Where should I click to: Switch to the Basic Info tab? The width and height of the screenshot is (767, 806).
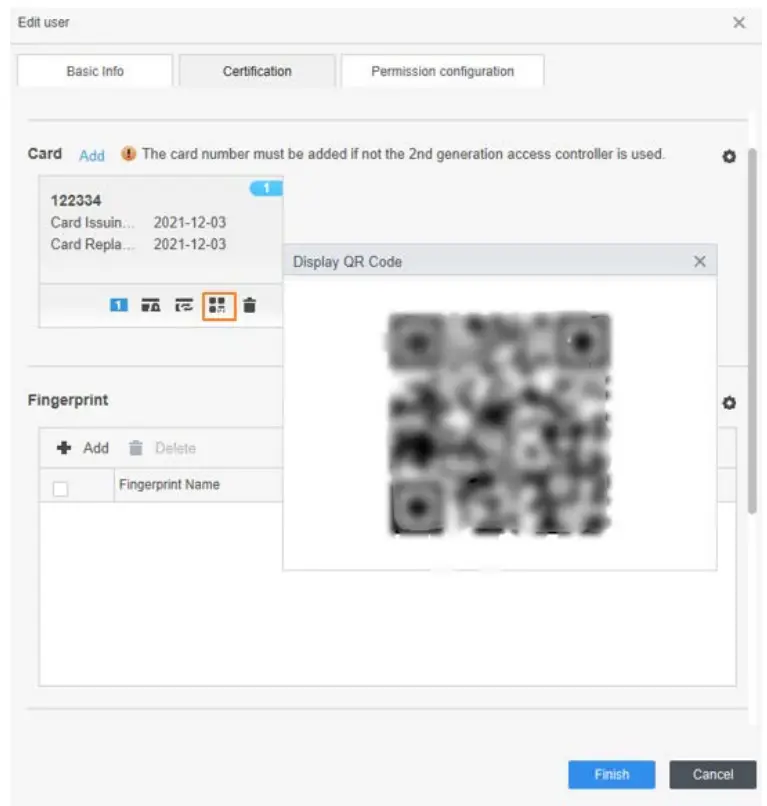click(95, 72)
